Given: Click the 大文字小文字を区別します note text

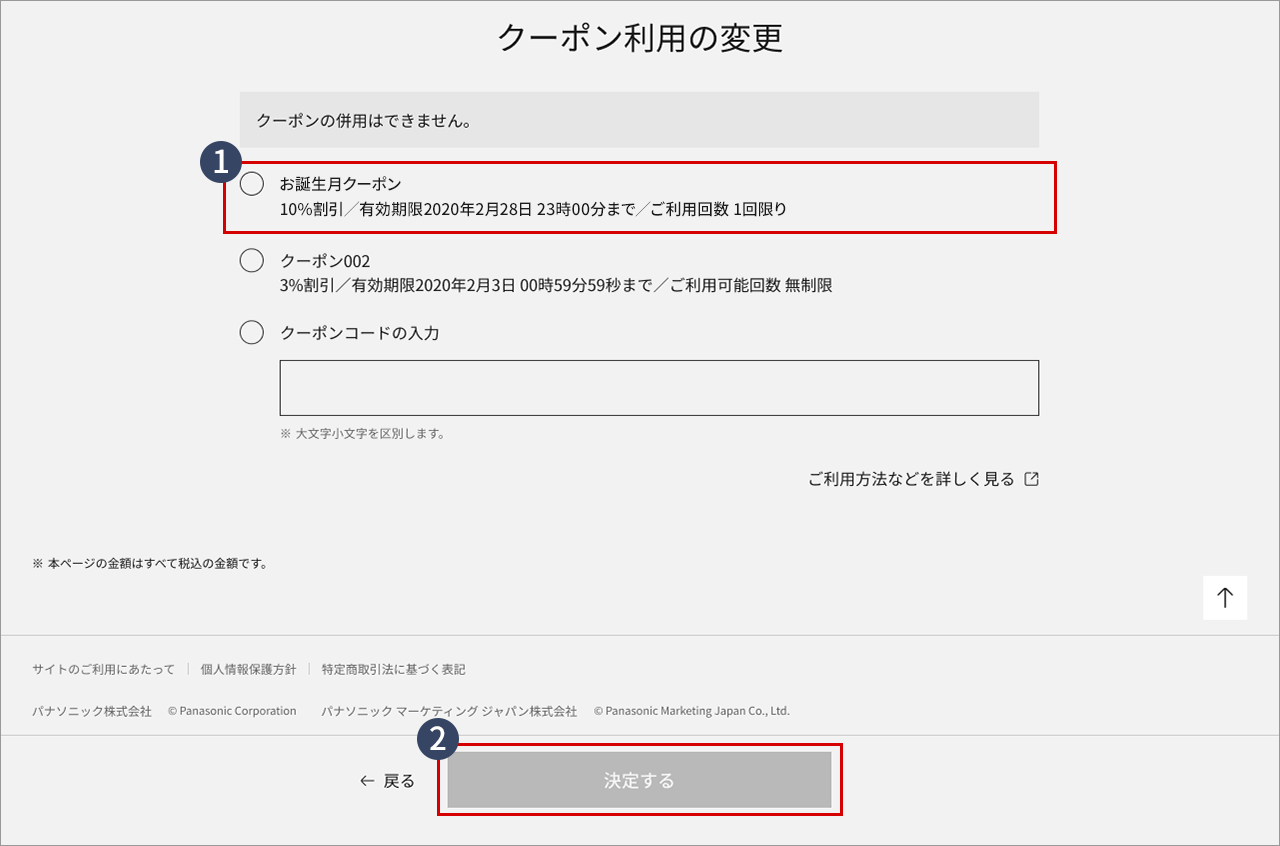Looking at the screenshot, I should (x=360, y=433).
